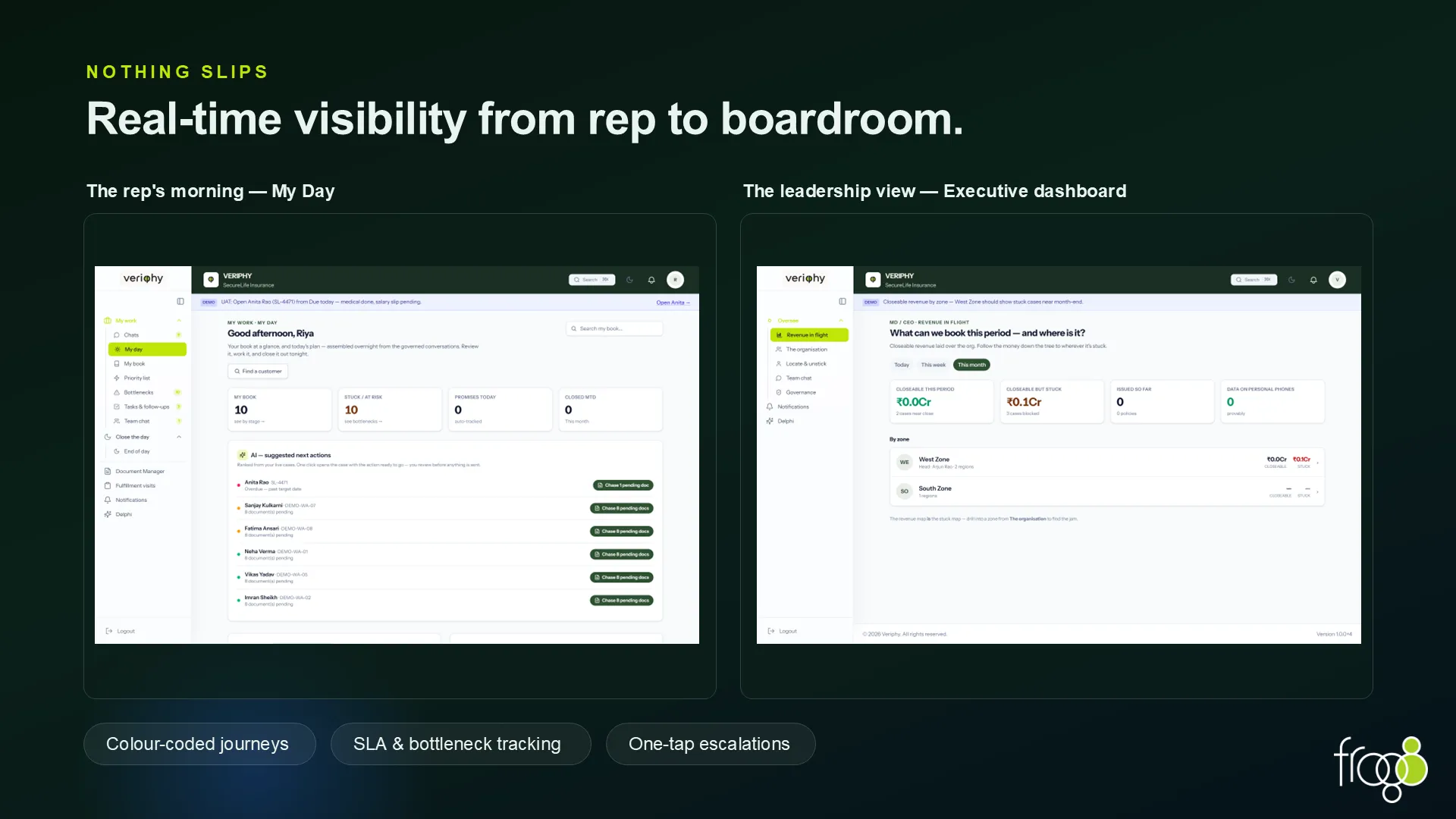Click Logout in My Day sidebar
This screenshot has width=1456, height=819.
[120, 631]
